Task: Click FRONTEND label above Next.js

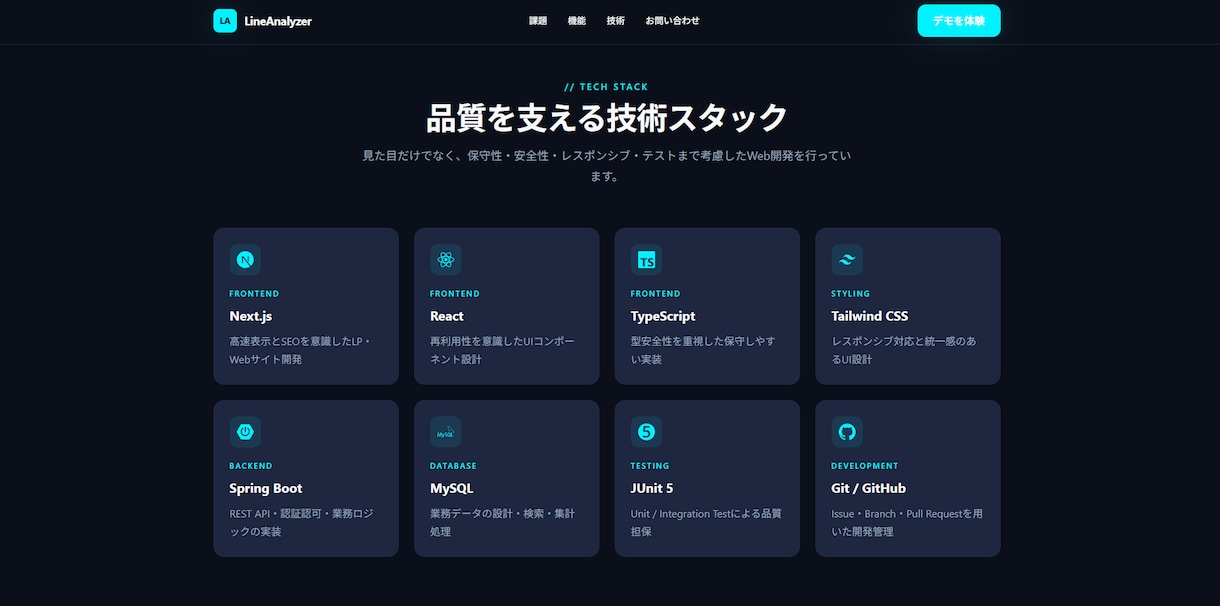Action: pyautogui.click(x=254, y=294)
